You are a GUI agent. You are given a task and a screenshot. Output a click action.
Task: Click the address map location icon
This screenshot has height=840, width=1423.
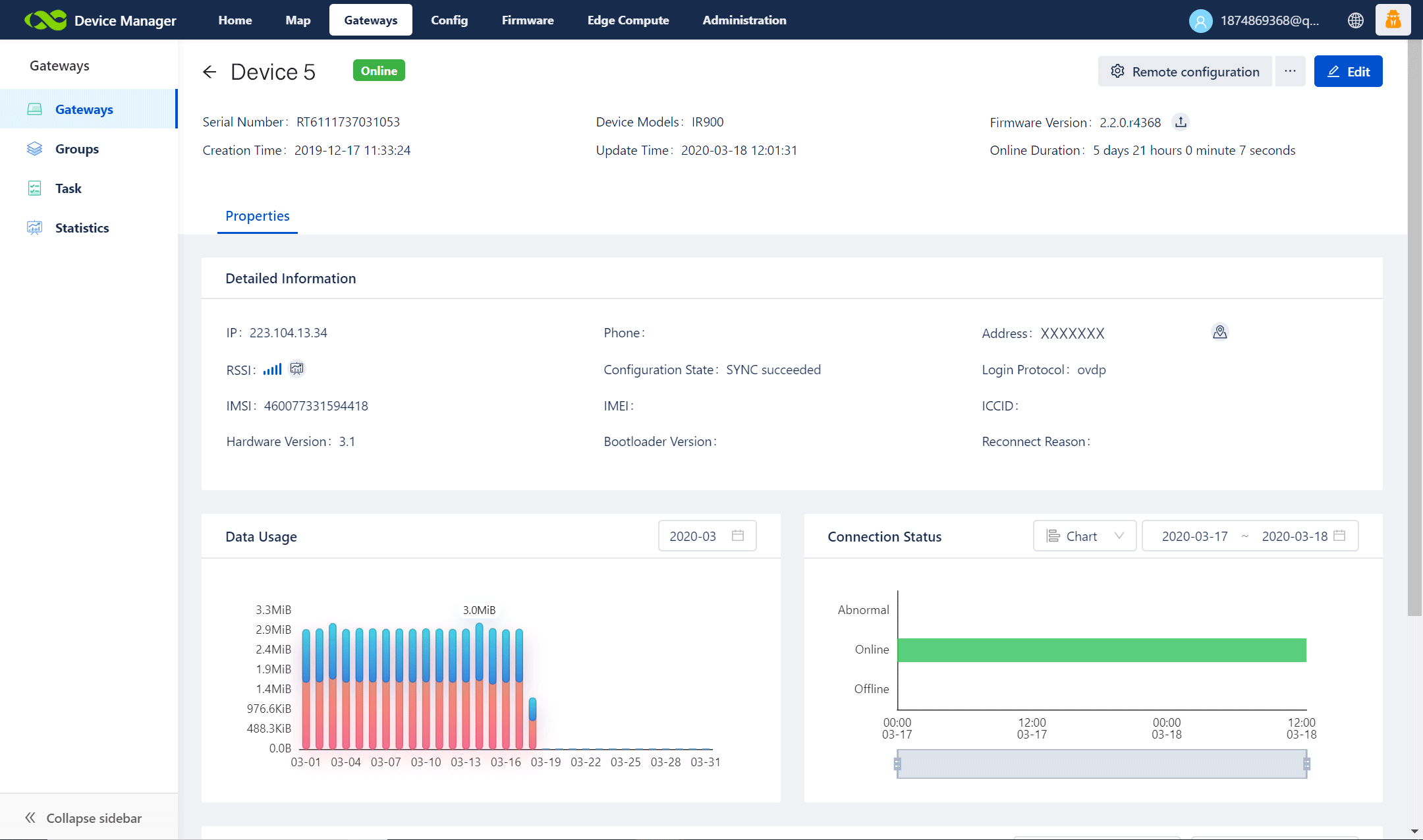pos(1219,332)
